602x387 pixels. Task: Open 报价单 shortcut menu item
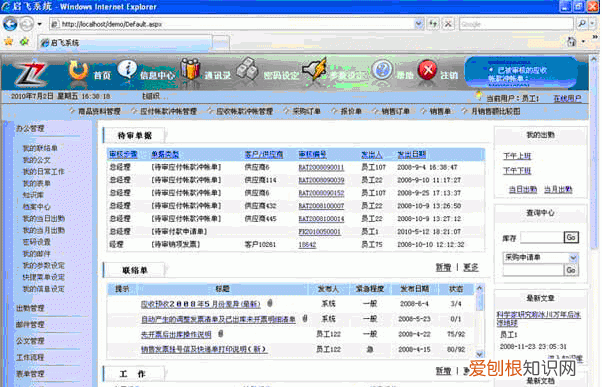pyautogui.click(x=351, y=111)
